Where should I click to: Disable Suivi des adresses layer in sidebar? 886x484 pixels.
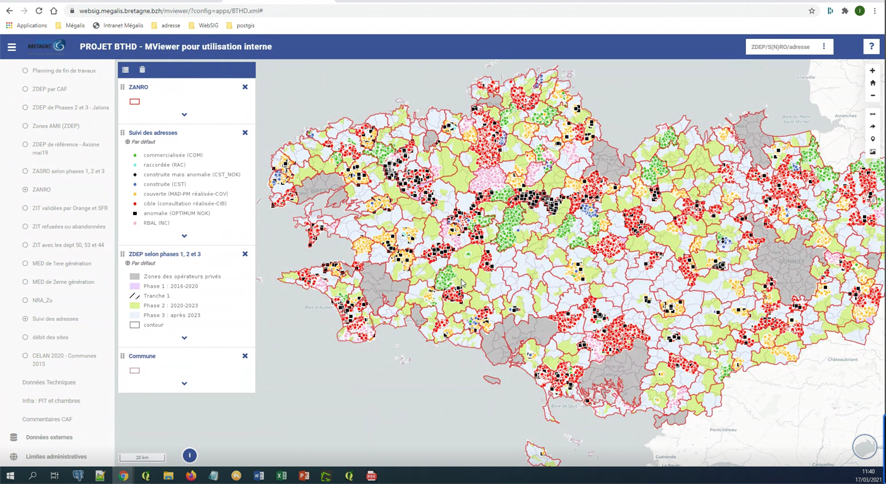25,319
